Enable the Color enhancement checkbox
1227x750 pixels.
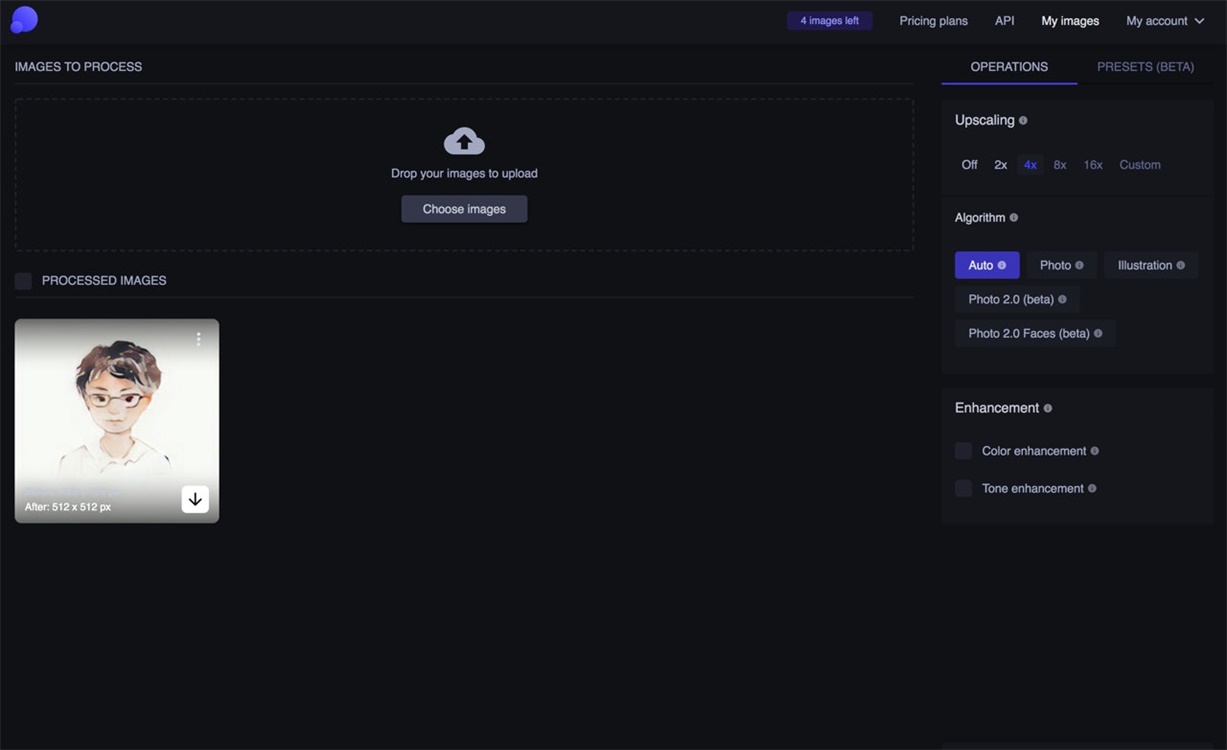(x=964, y=451)
